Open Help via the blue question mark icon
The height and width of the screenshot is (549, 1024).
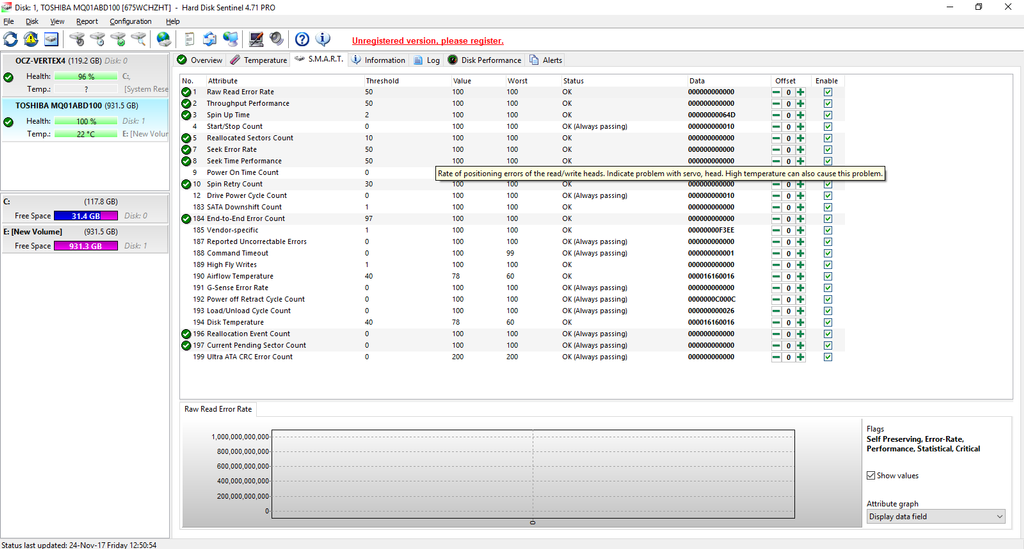tap(302, 40)
